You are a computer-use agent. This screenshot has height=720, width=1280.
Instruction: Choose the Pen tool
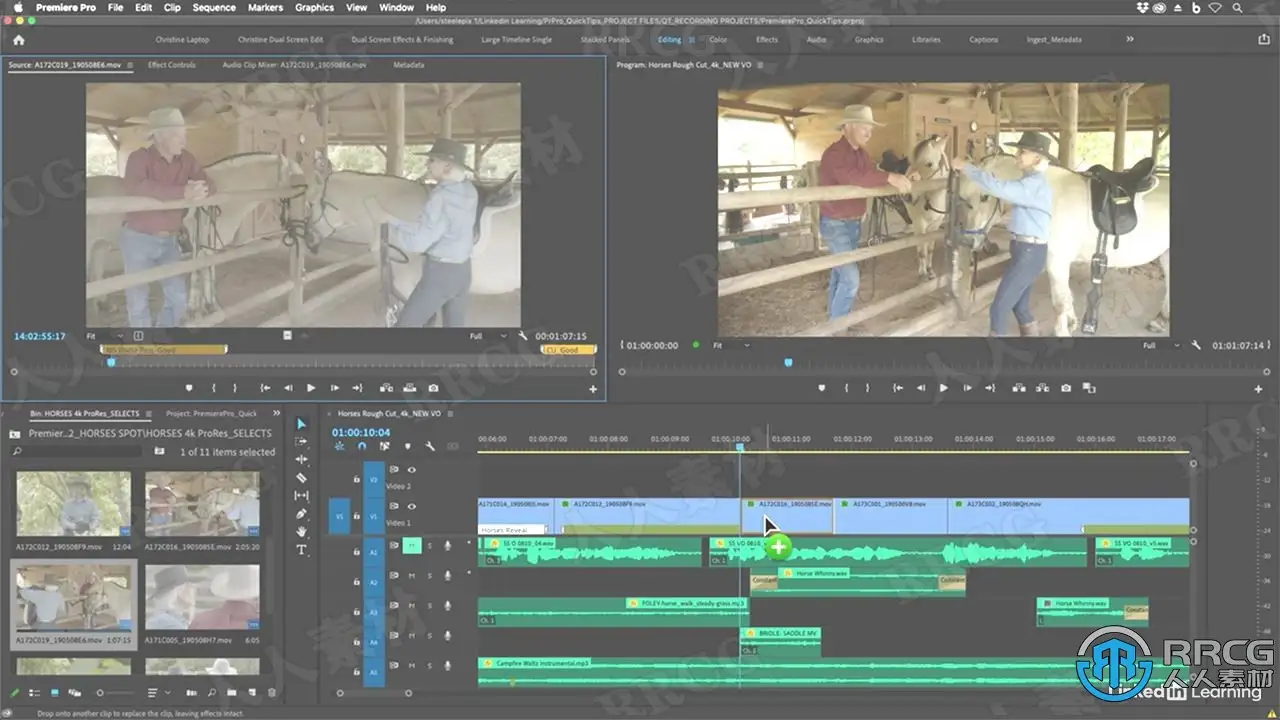302,514
